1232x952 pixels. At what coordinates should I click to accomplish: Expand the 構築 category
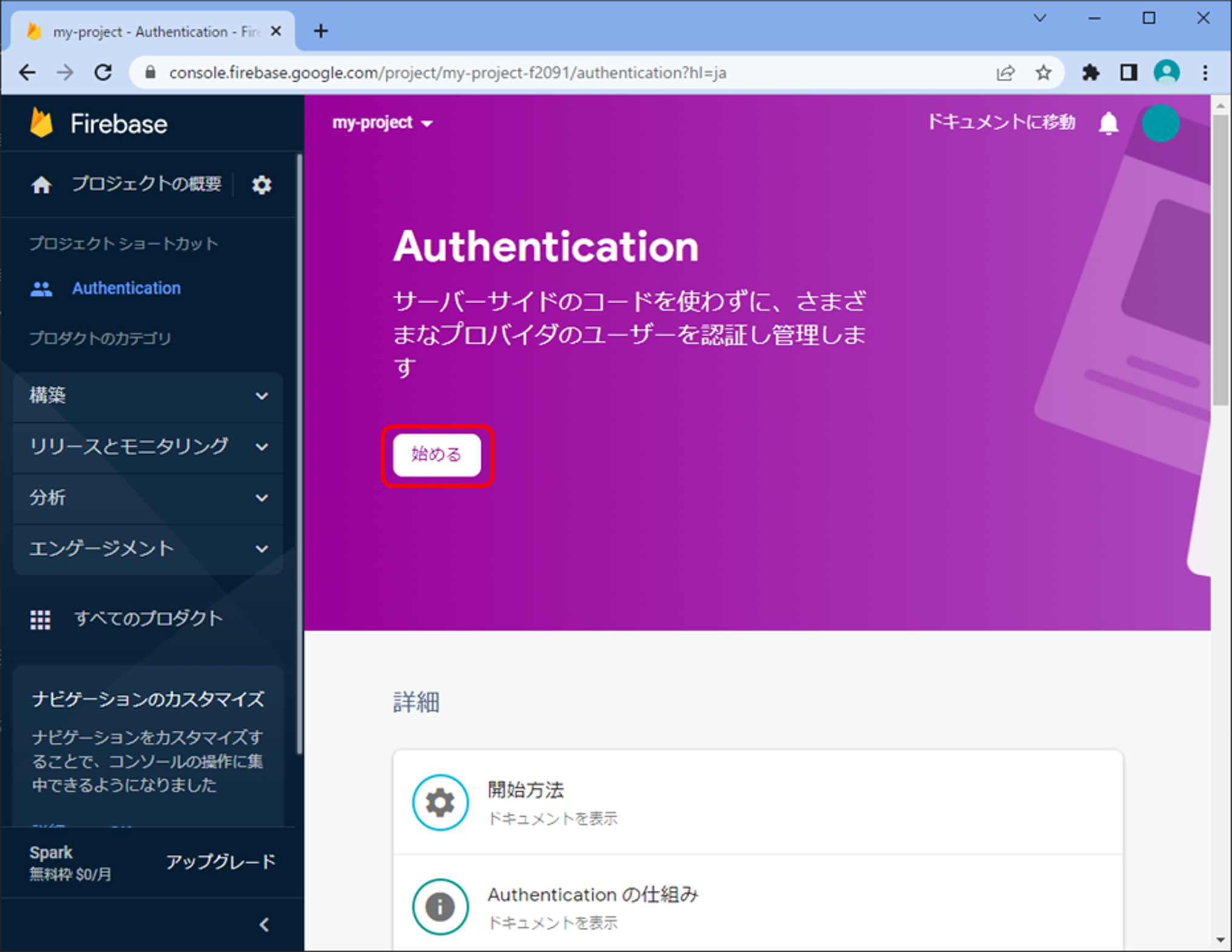pyautogui.click(x=148, y=396)
